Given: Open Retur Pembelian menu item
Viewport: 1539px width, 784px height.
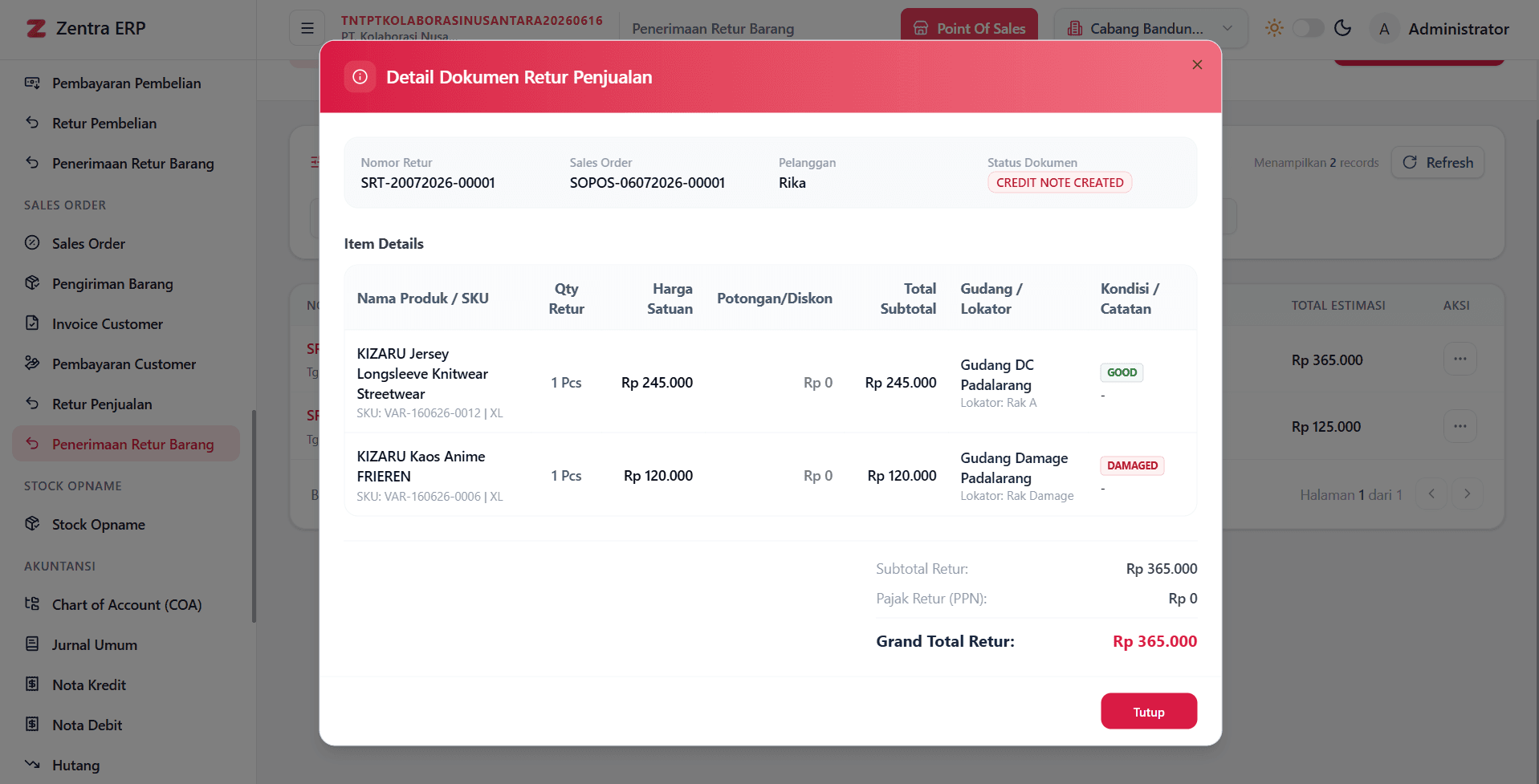Looking at the screenshot, I should point(127,124).
